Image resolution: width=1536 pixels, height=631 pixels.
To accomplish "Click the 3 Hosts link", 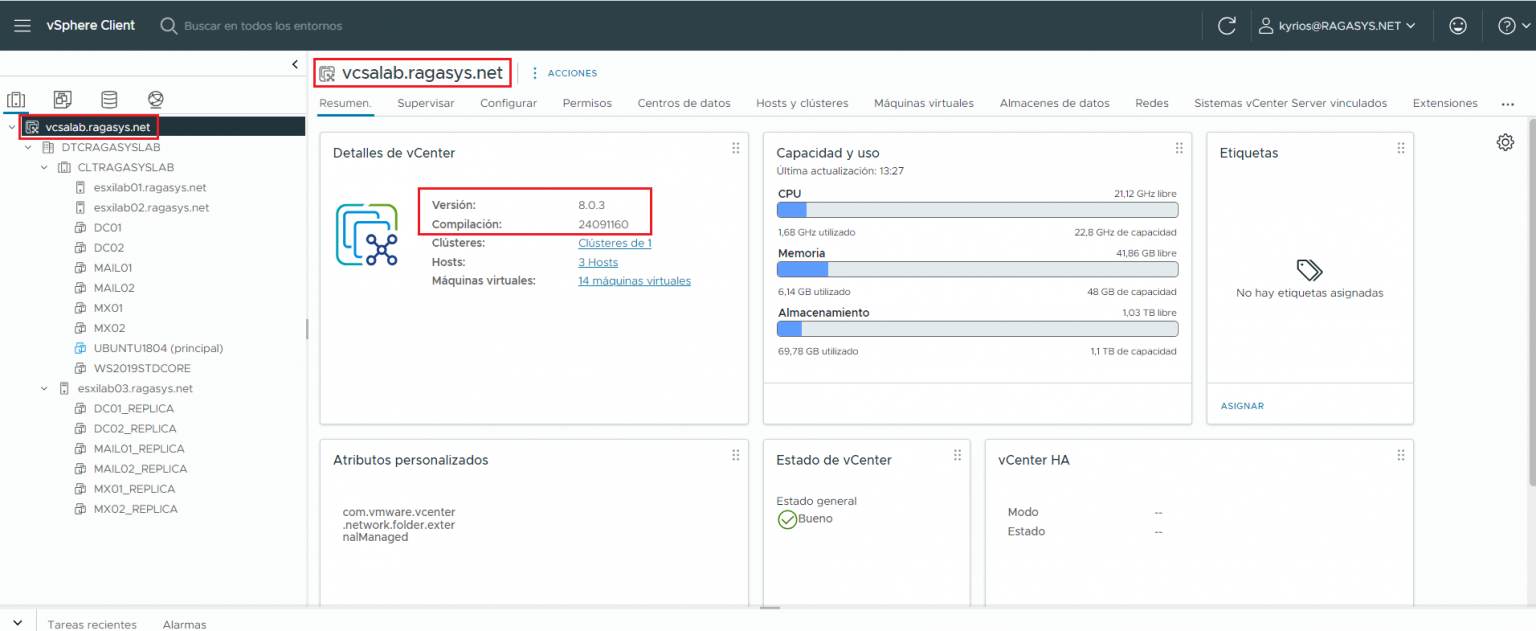I will 598,262.
